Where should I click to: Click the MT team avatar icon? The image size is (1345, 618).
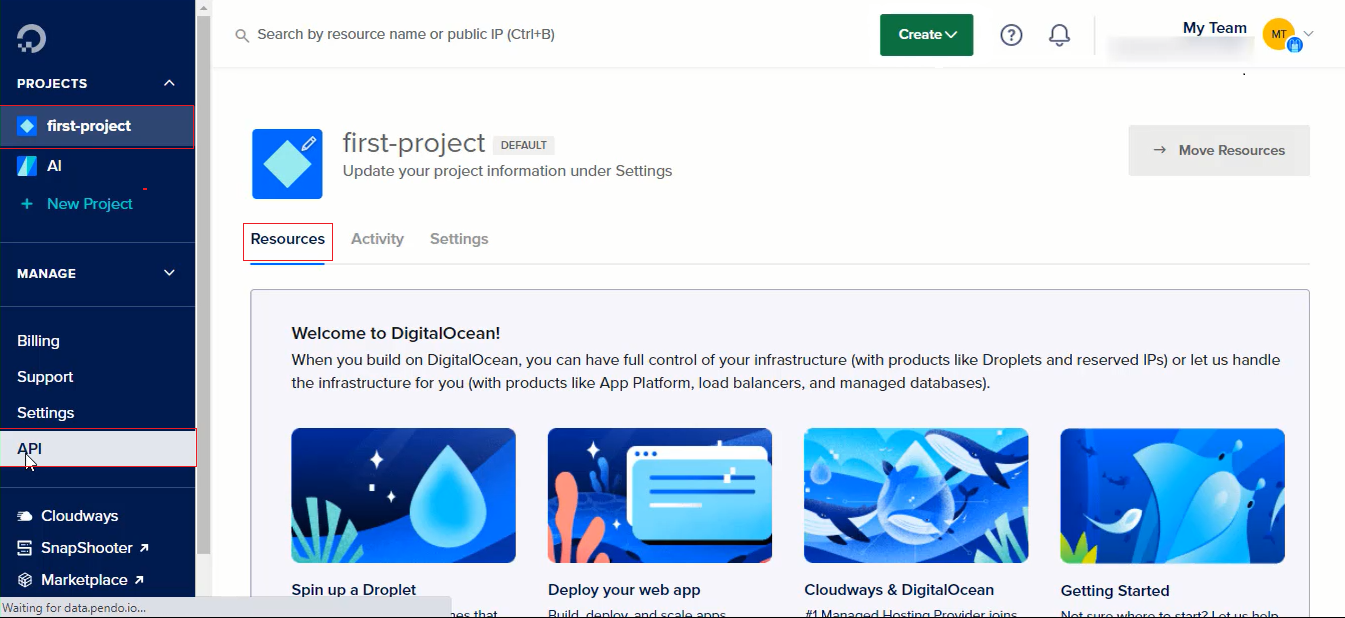coord(1278,34)
